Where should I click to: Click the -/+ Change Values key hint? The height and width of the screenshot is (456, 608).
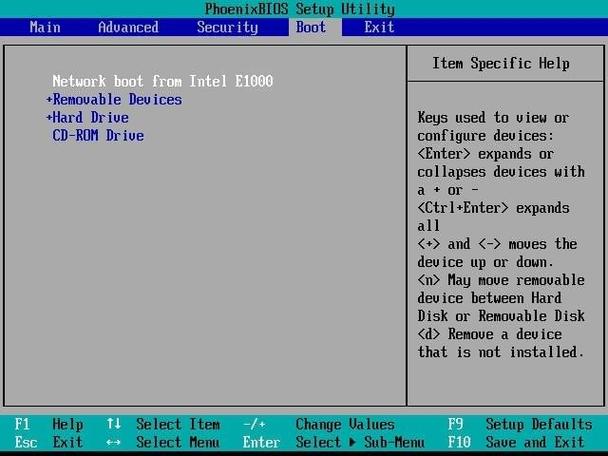254,424
